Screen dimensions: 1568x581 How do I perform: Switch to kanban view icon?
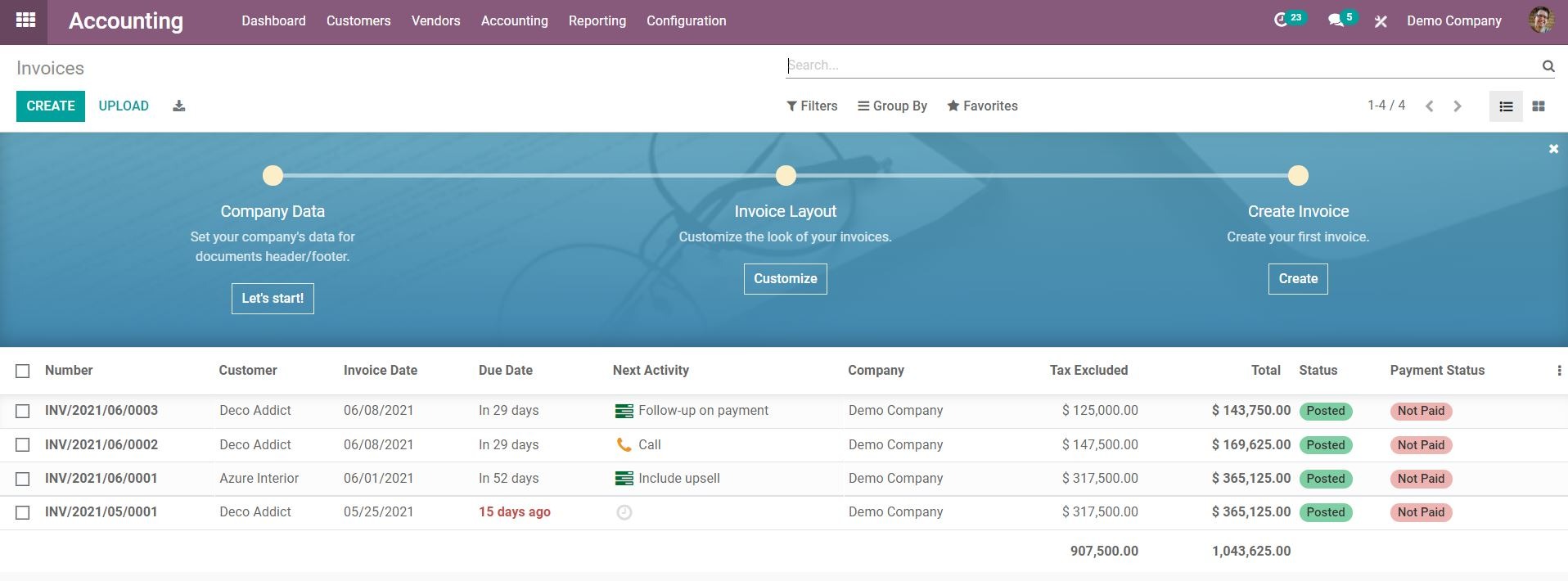coord(1539,106)
